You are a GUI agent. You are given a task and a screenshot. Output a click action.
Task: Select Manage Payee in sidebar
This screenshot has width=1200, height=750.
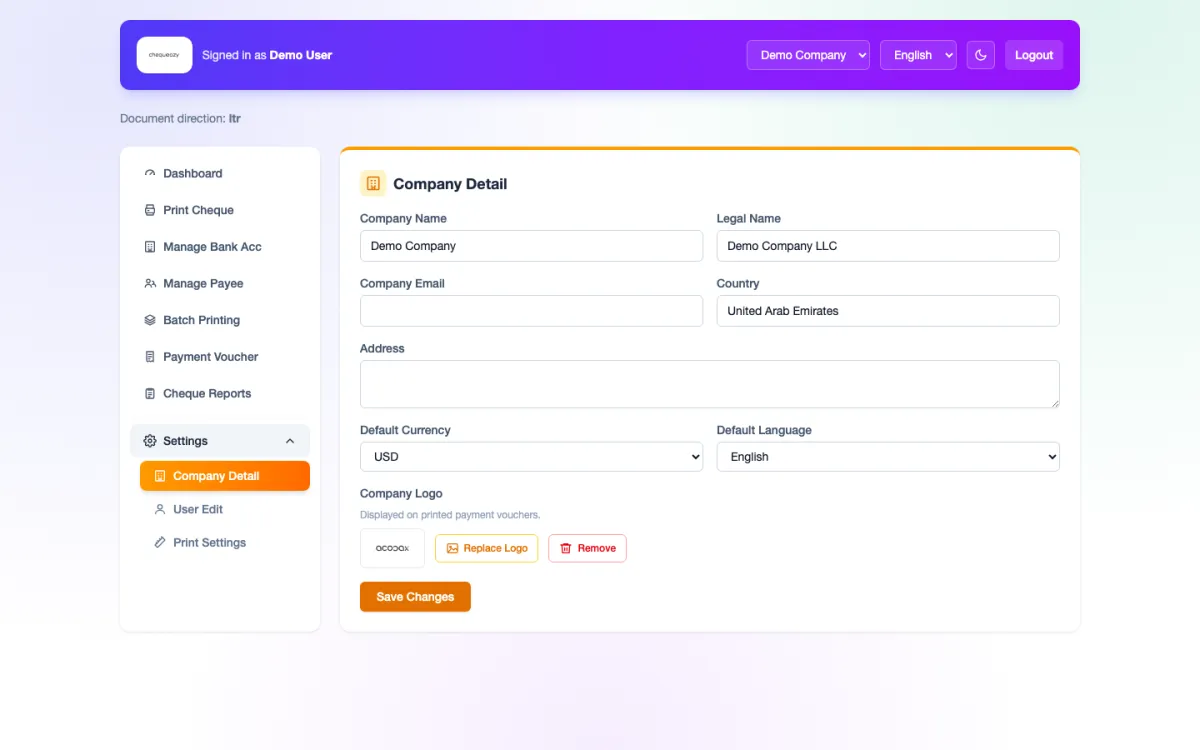(220, 283)
